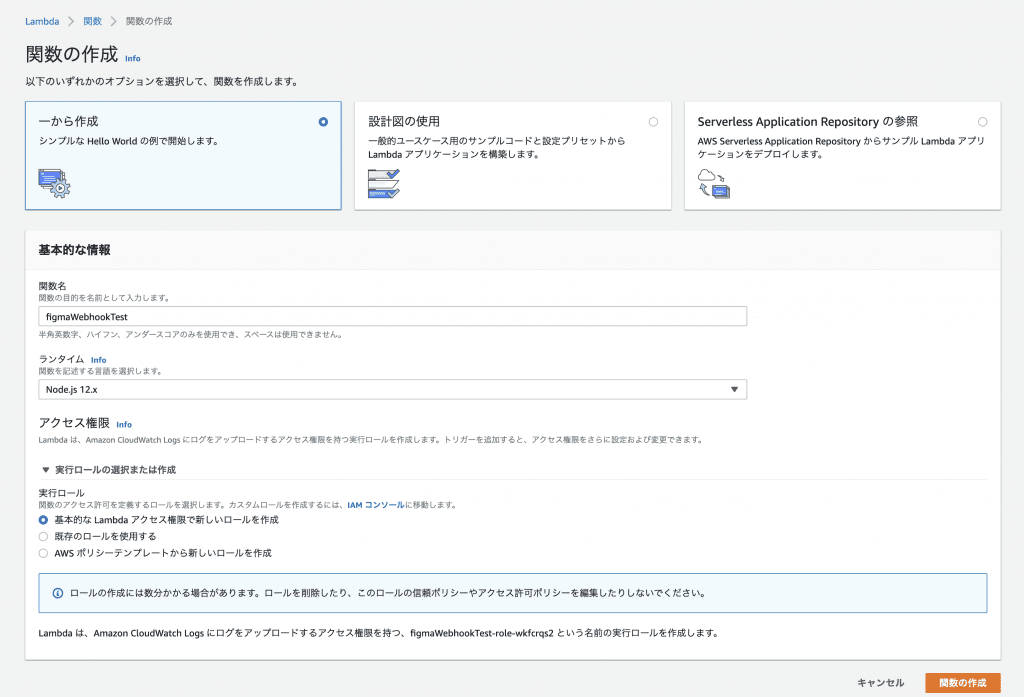Open Lambda breadcrumb link
Image resolution: width=1024 pixels, height=697 pixels.
[x=42, y=22]
